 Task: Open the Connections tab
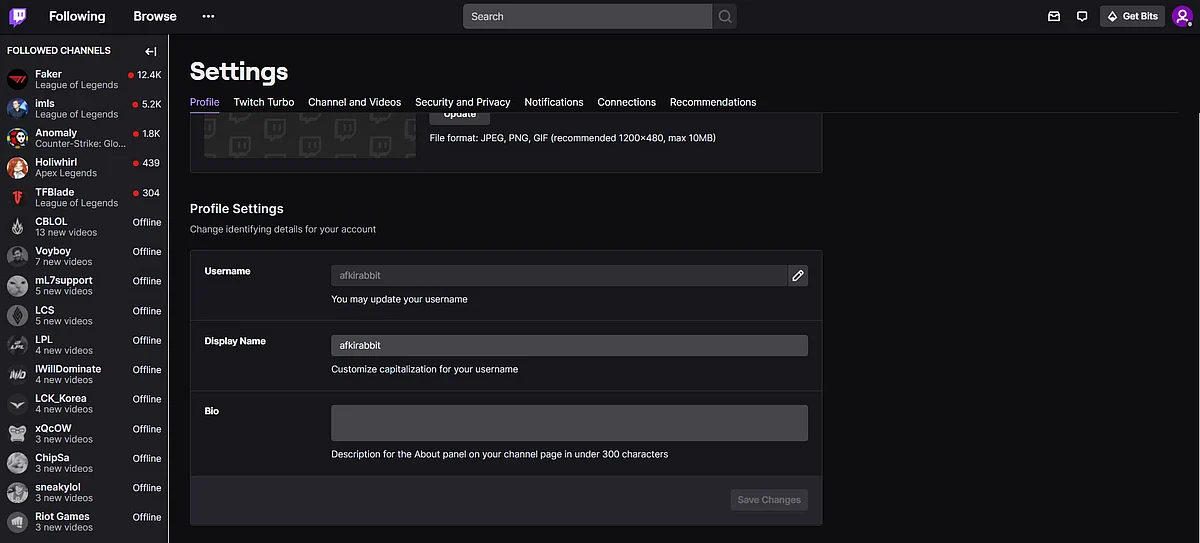[x=627, y=102]
